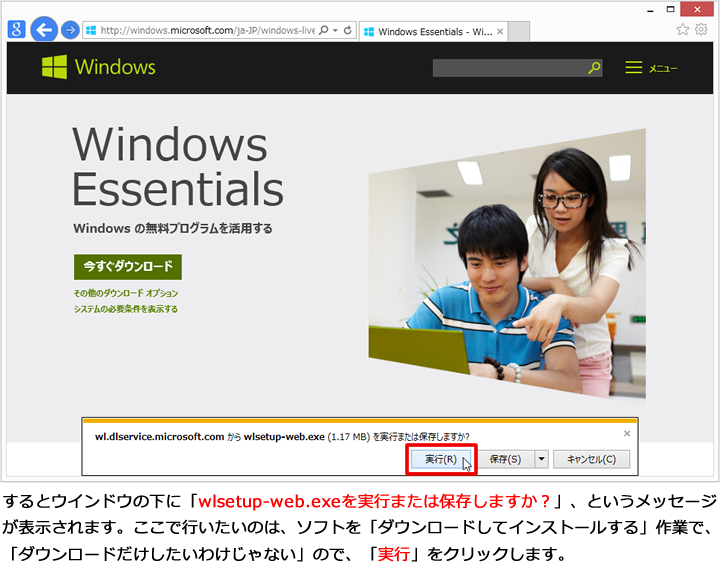Close the Windows Essentials tab
This screenshot has height=562, width=720.
pos(500,31)
